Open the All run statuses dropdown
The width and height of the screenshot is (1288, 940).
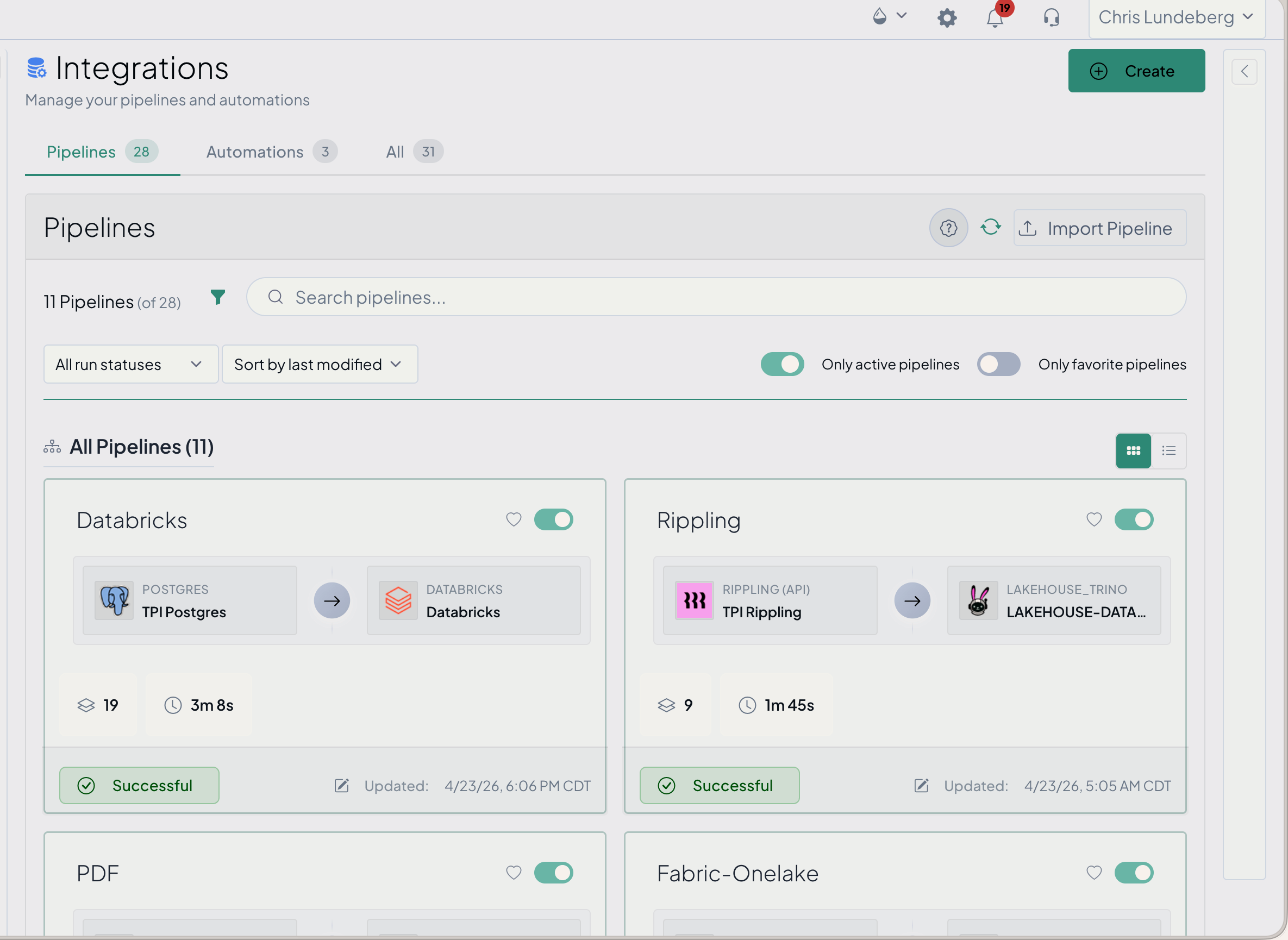[130, 364]
